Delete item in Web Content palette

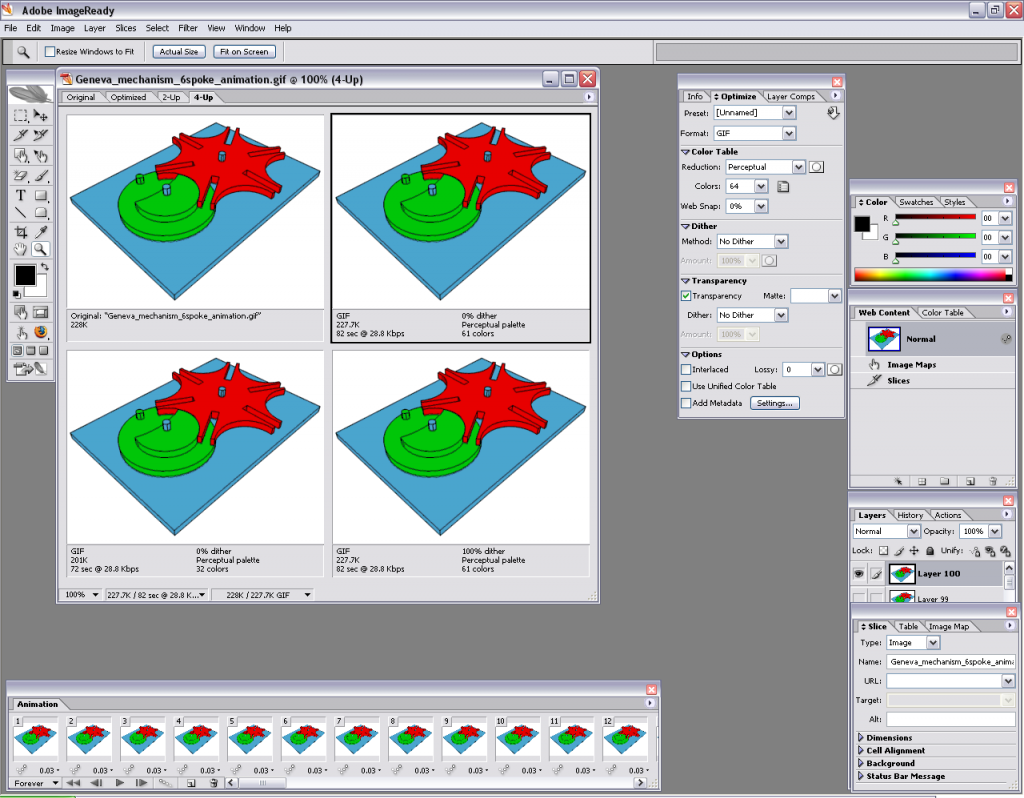pyautogui.click(x=992, y=481)
